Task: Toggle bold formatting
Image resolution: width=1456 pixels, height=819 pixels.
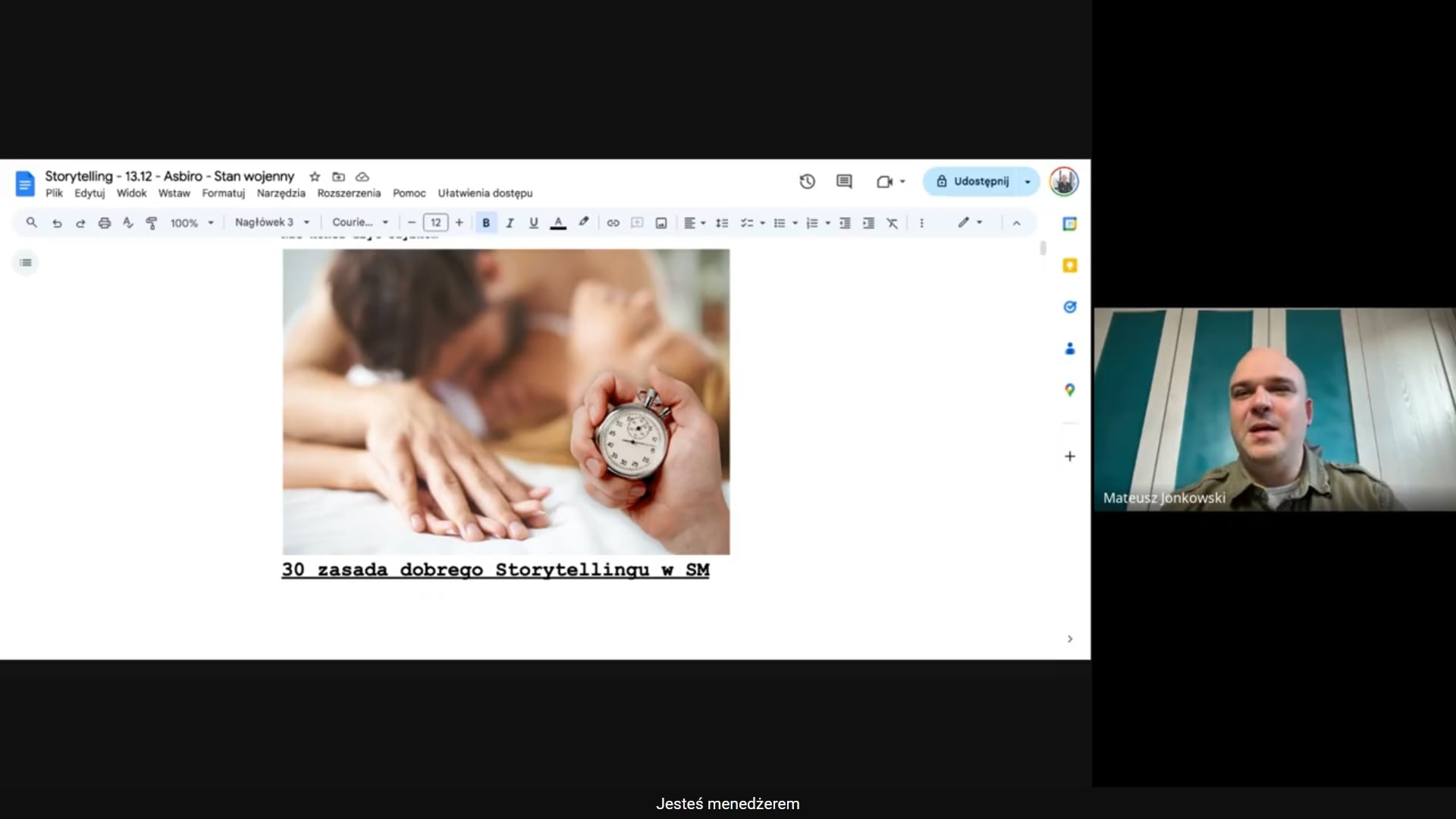Action: click(486, 223)
